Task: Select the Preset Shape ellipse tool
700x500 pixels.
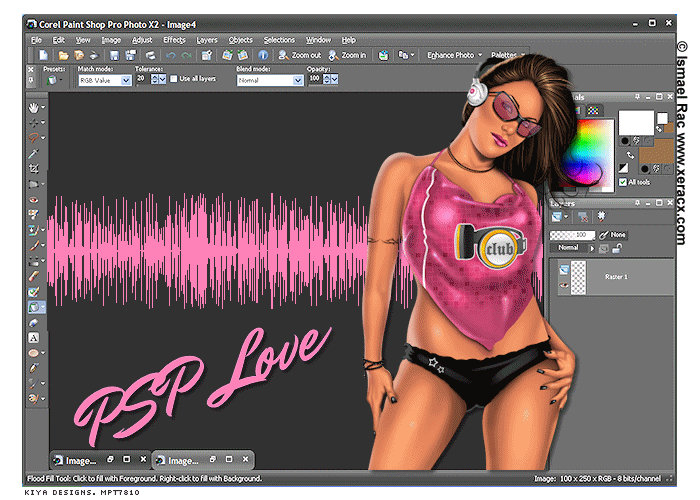Action: pos(33,353)
